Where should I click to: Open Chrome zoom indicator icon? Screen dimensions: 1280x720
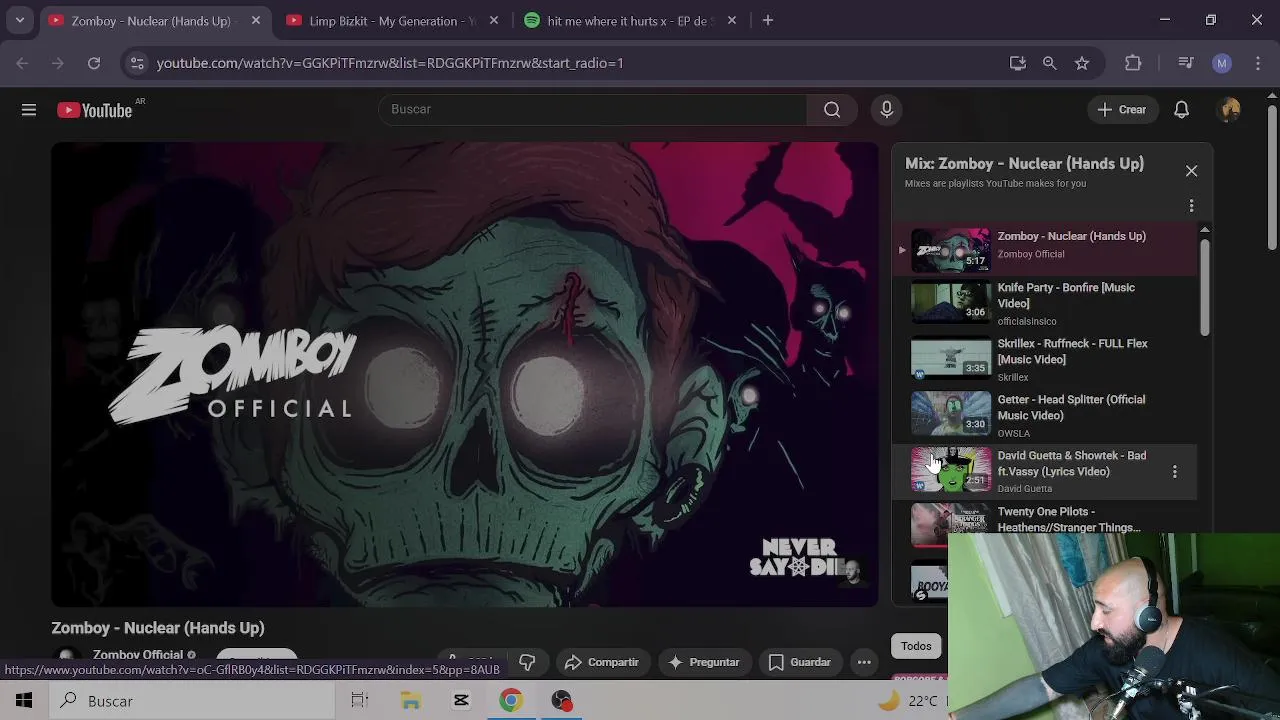(x=1049, y=63)
